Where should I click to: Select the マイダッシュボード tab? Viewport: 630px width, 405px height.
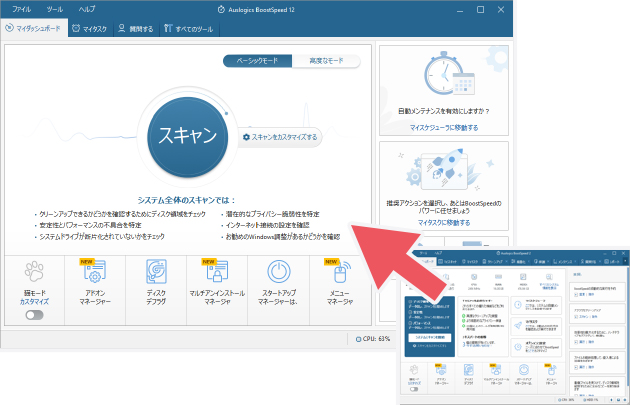pyautogui.click(x=33, y=29)
